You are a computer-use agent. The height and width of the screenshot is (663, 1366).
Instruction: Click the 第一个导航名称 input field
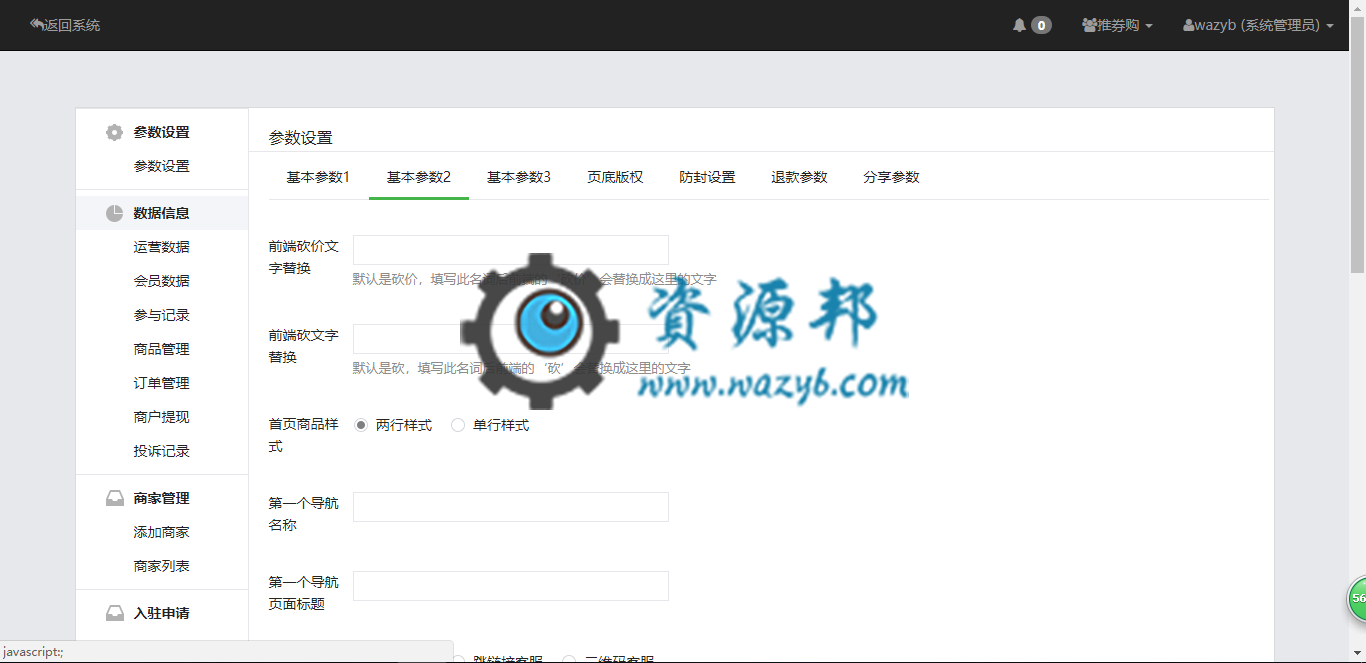(x=511, y=507)
